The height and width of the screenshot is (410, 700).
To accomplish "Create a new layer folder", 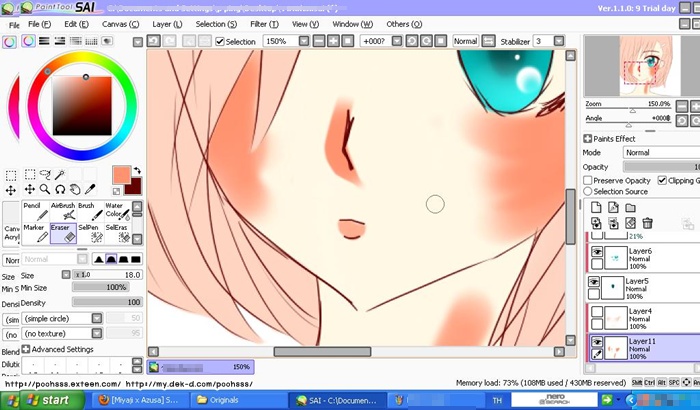I will pos(630,208).
